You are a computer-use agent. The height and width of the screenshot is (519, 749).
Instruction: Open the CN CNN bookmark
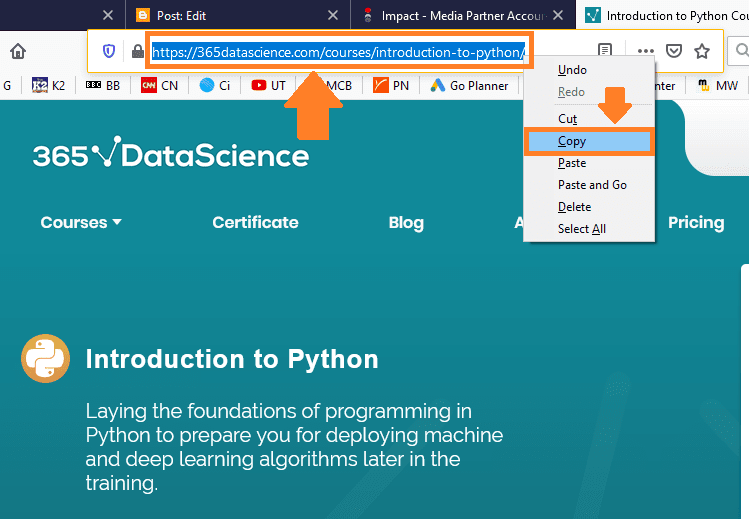(160, 85)
